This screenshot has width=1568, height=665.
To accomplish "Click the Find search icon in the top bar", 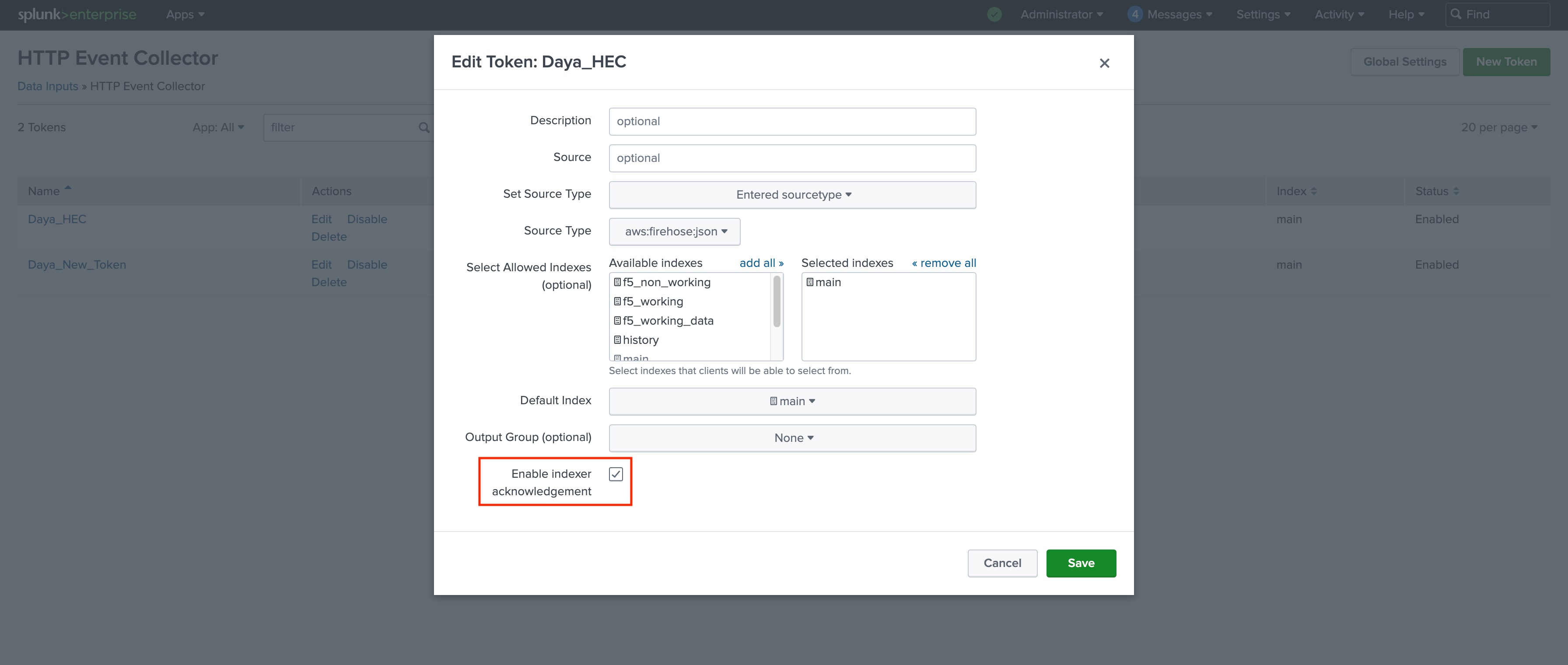I will [1456, 14].
